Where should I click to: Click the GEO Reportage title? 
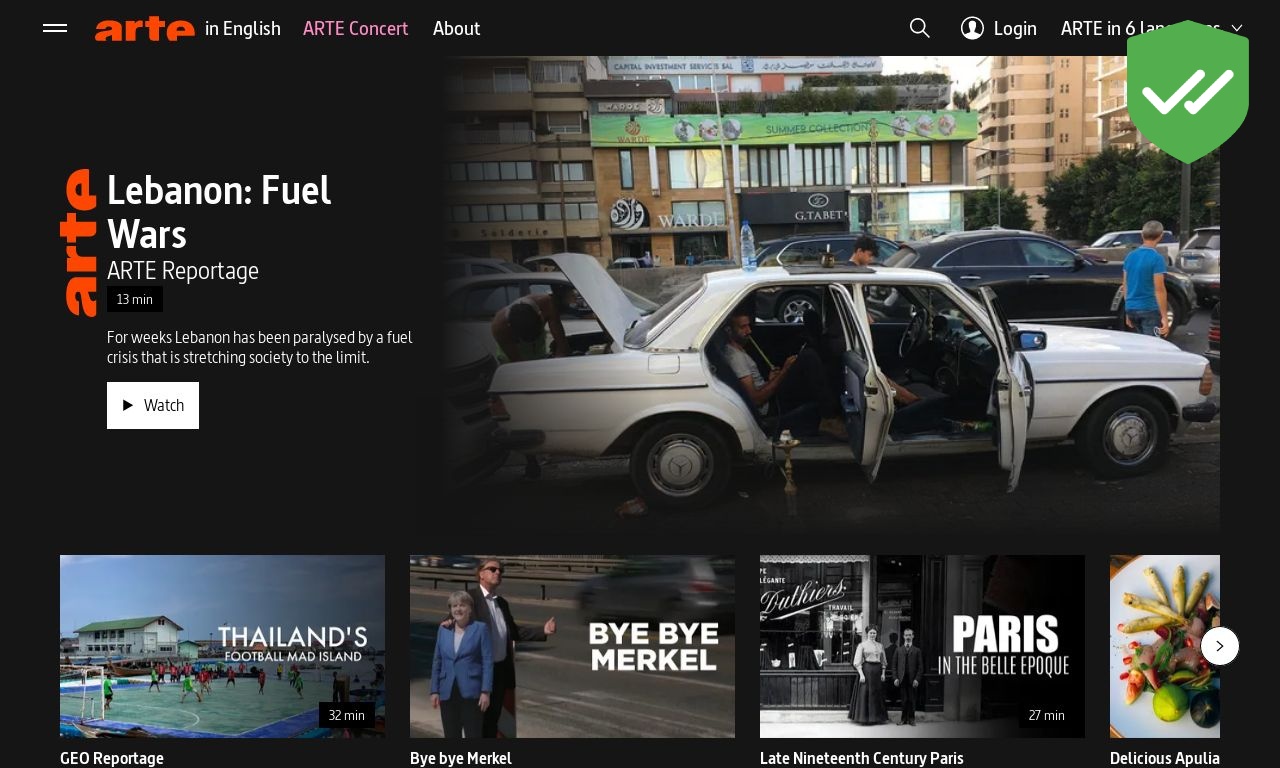tap(112, 758)
